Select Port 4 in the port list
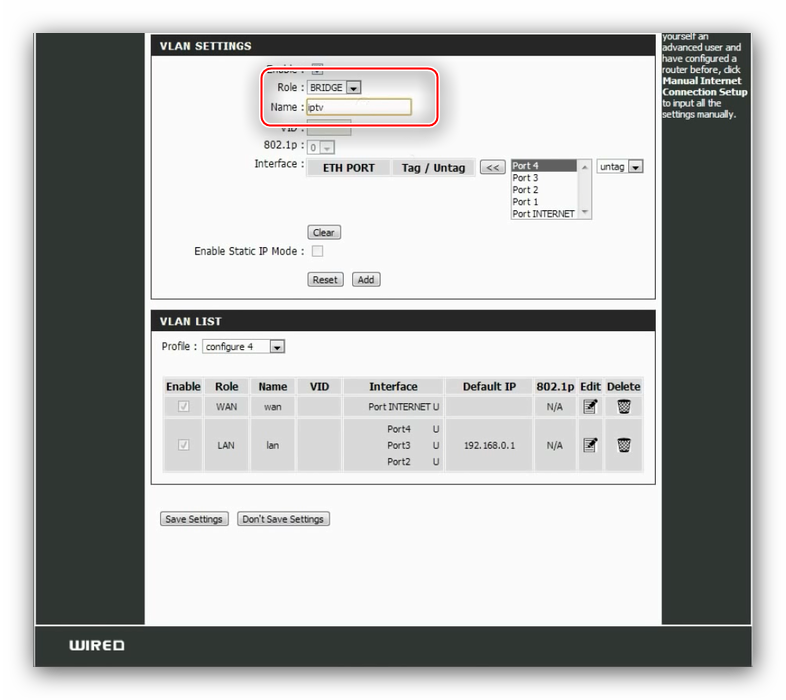786x700 pixels. 544,165
